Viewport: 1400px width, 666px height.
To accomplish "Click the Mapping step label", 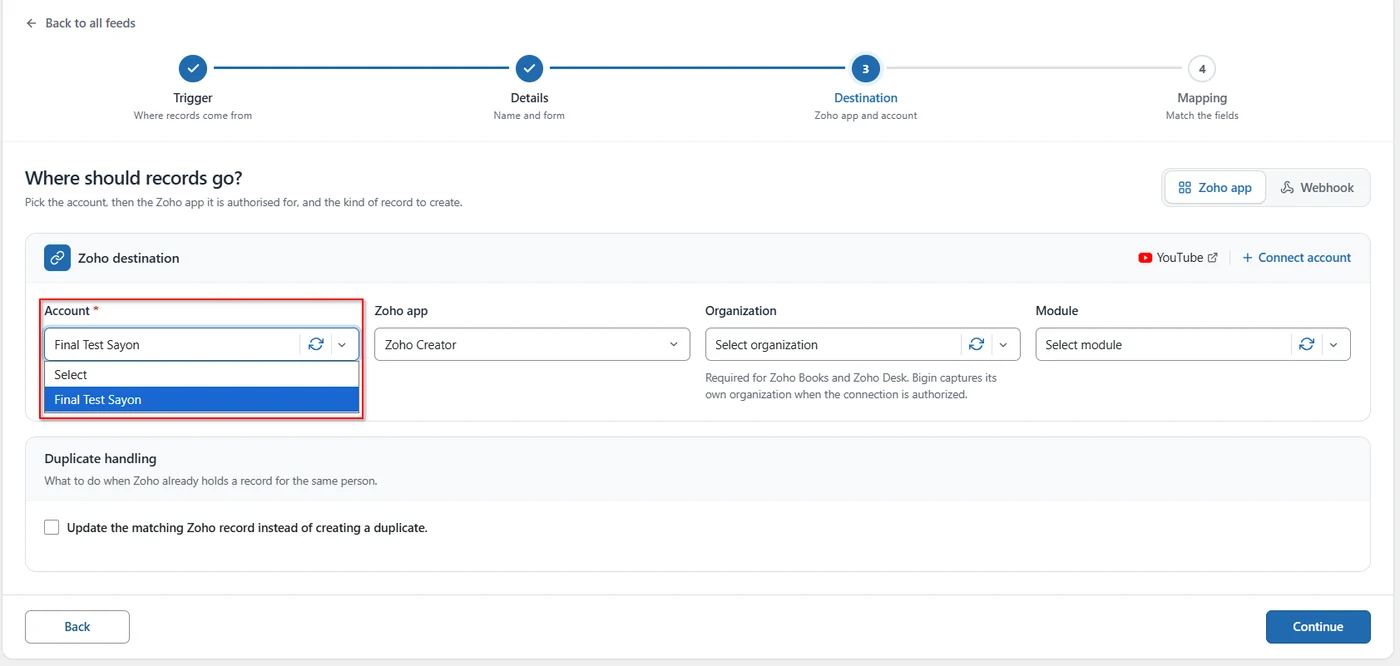I will [x=1202, y=98].
